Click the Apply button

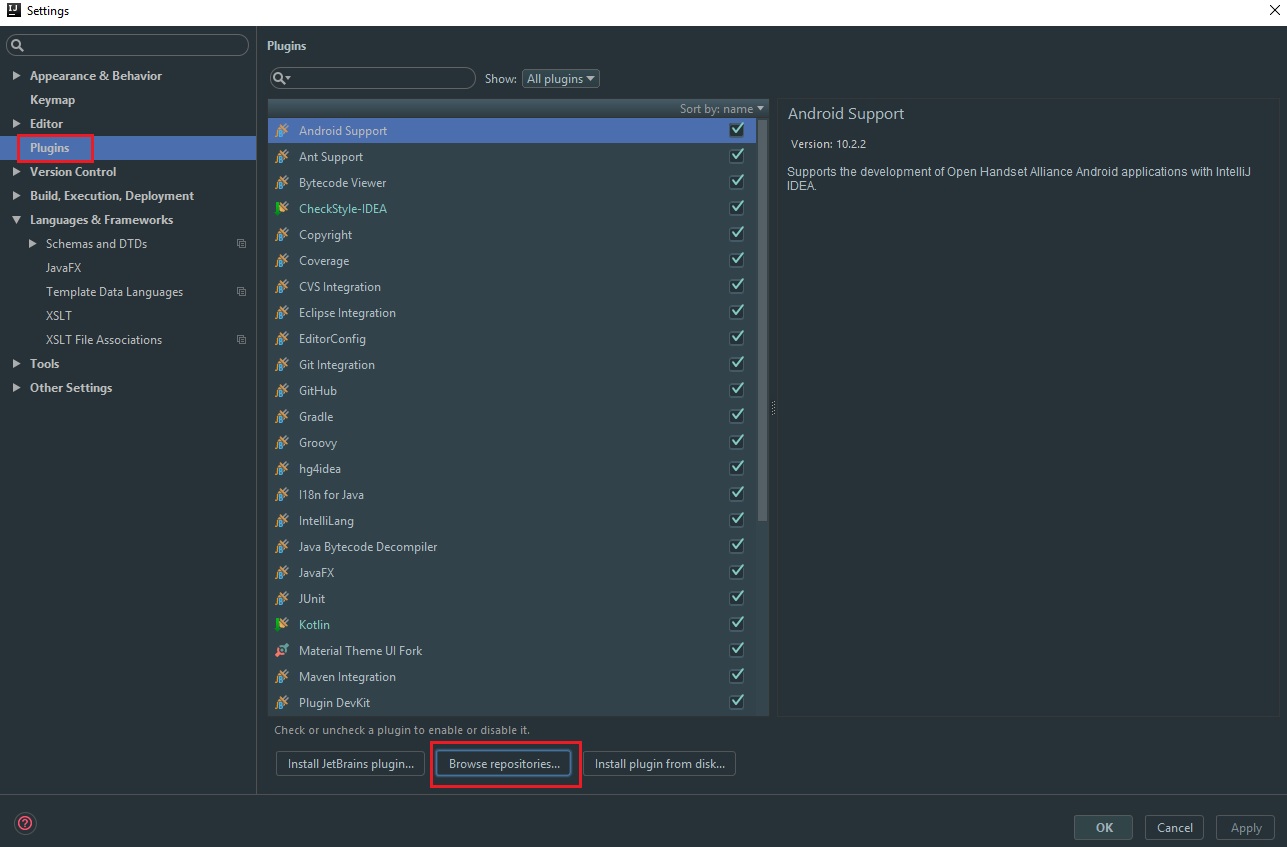tap(1246, 827)
